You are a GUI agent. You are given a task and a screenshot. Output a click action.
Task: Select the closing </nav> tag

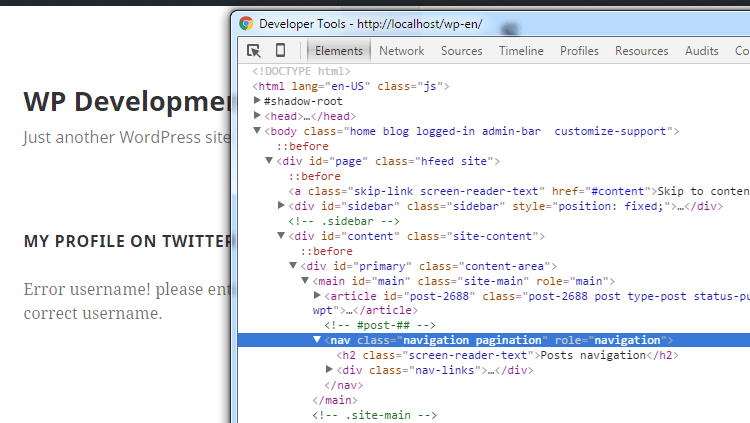343,385
